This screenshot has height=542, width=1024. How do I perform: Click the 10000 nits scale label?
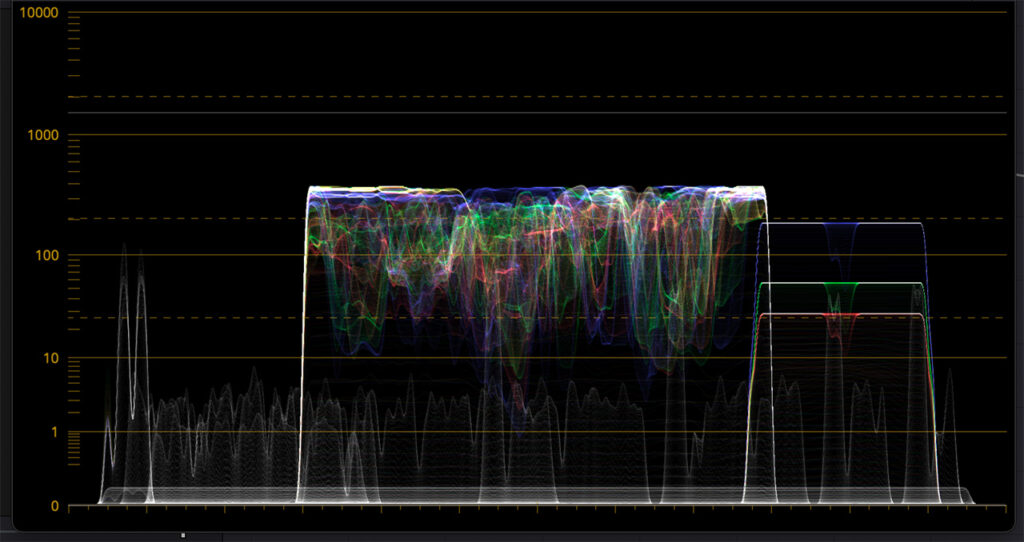tap(39, 12)
